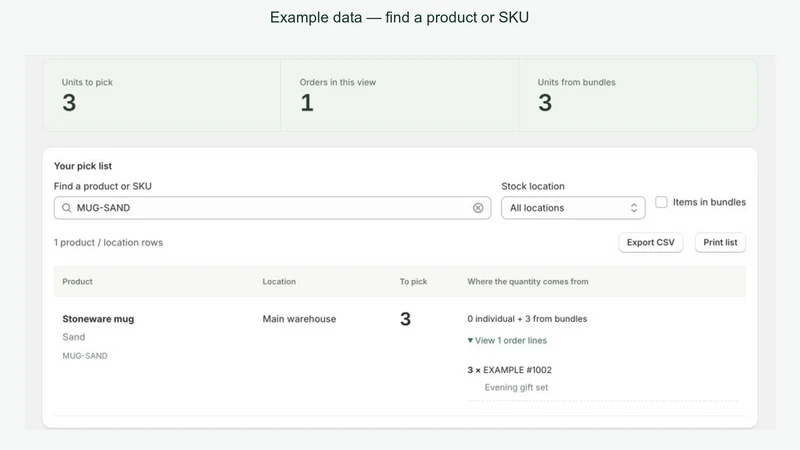Export the pick list as CSV
The width and height of the screenshot is (800, 450).
(x=651, y=242)
